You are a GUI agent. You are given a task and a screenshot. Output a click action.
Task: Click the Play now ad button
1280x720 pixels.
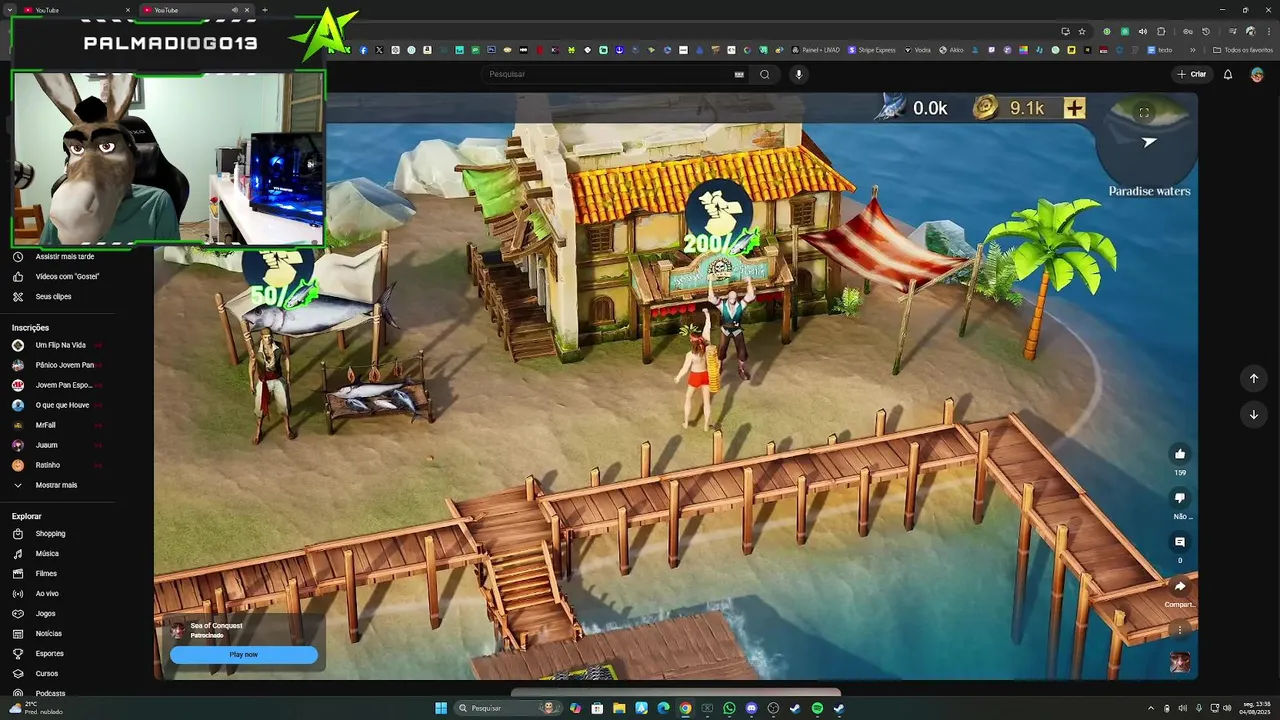point(244,655)
